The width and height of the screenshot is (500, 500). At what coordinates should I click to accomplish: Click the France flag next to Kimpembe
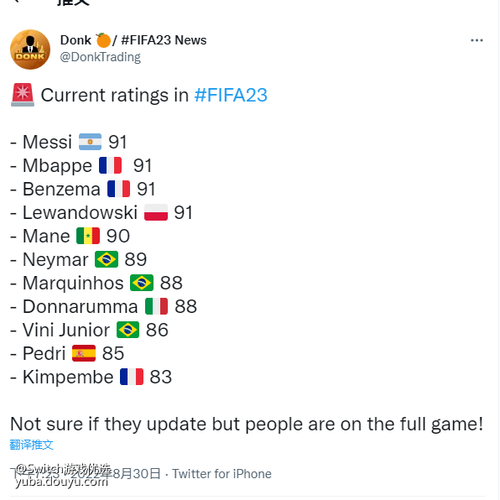[131, 377]
